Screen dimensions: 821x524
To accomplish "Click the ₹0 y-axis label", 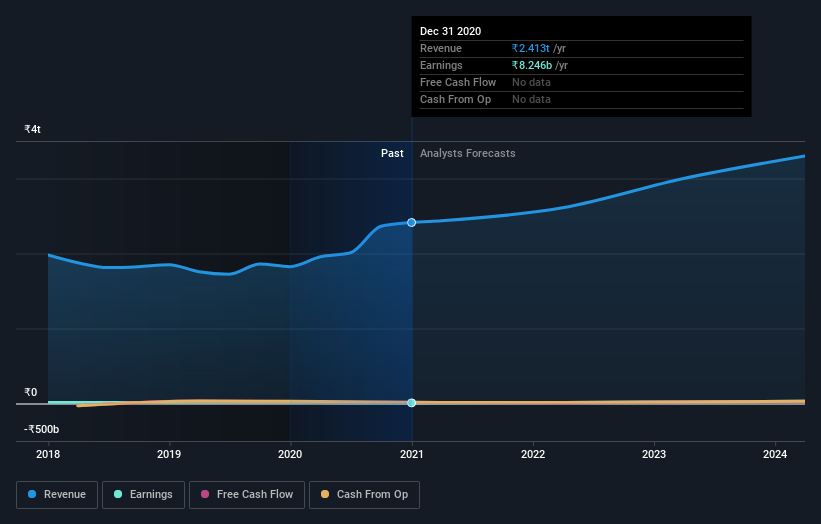I will pos(31,392).
